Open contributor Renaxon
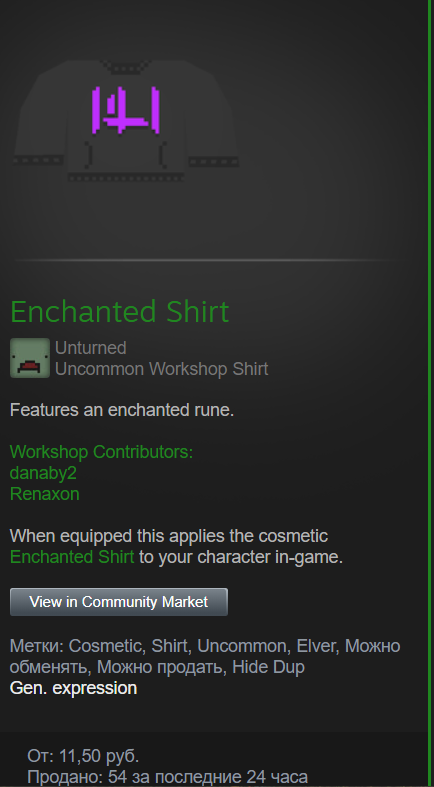 (45, 494)
